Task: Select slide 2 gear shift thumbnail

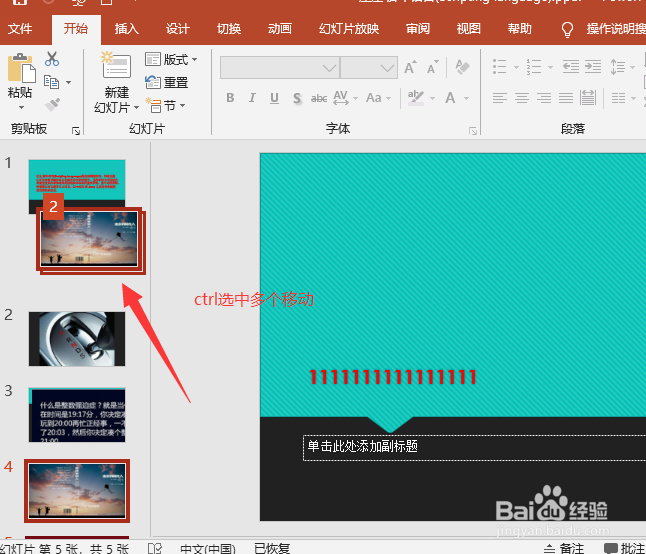Action: 77,339
